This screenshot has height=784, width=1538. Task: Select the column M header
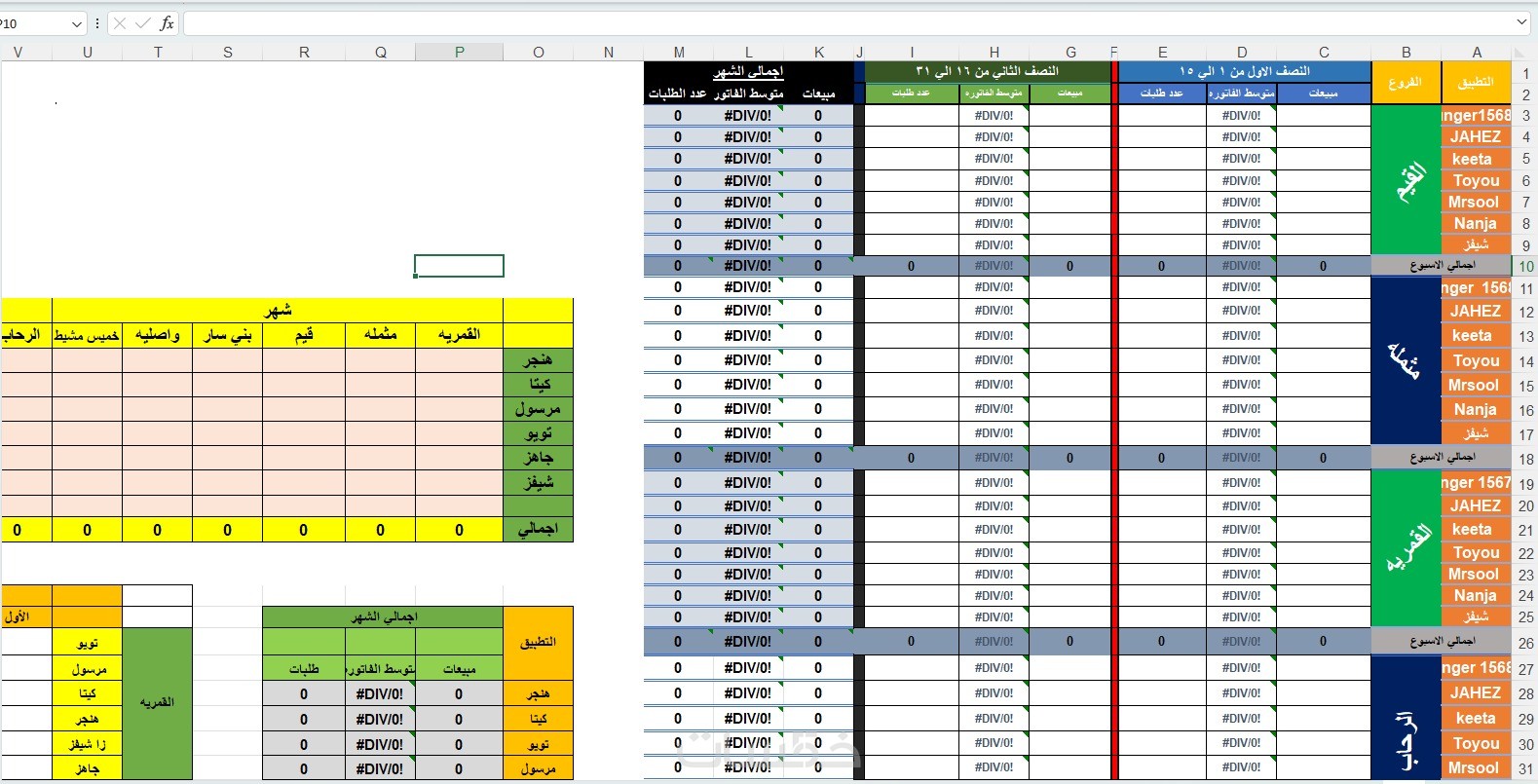pyautogui.click(x=679, y=53)
